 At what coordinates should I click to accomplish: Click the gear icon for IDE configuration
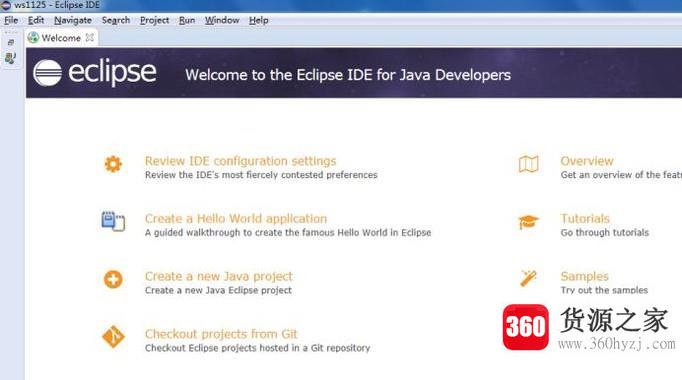tap(113, 164)
